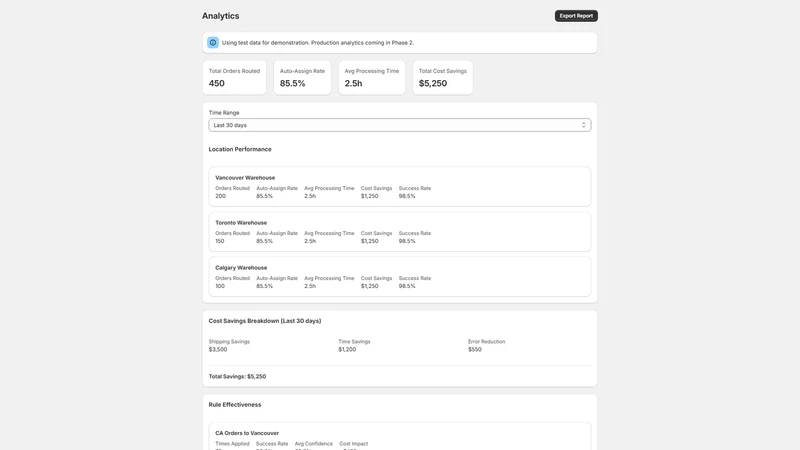Viewport: 800px width, 450px height.
Task: Click the CA Orders to Vancouver rule
Action: tap(247, 433)
